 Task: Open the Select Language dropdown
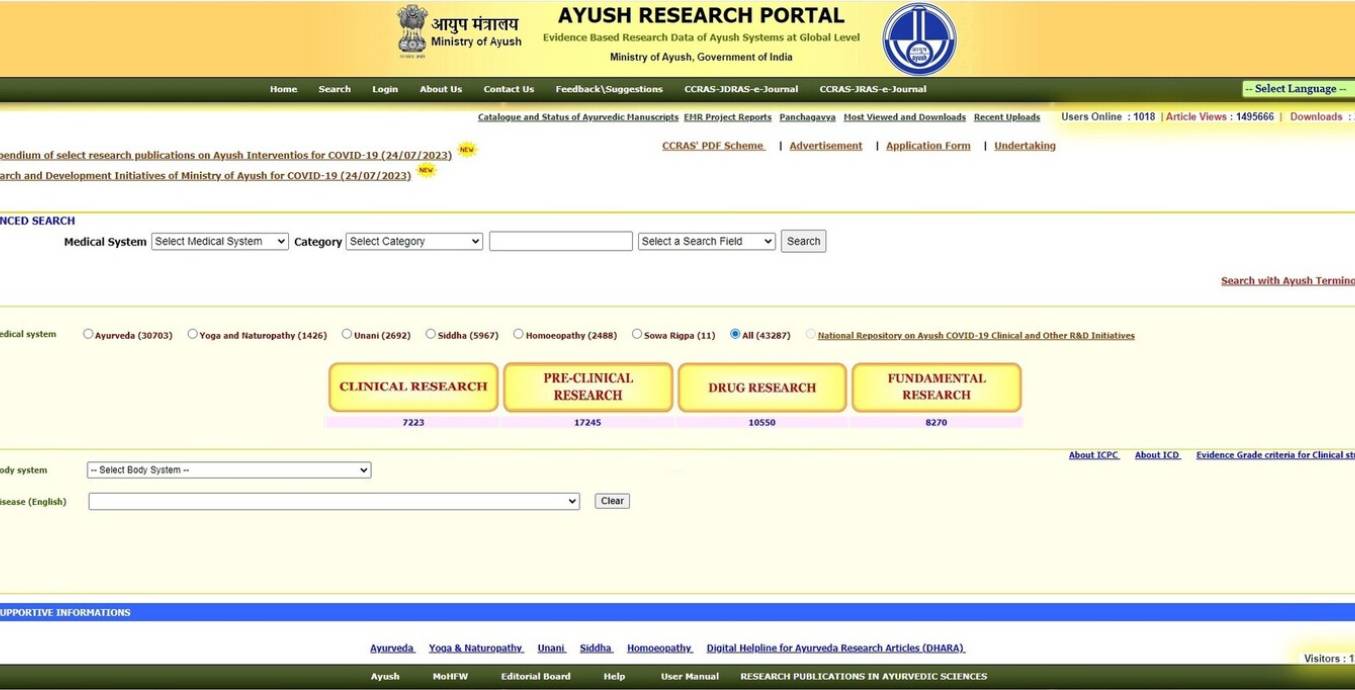coord(1298,89)
